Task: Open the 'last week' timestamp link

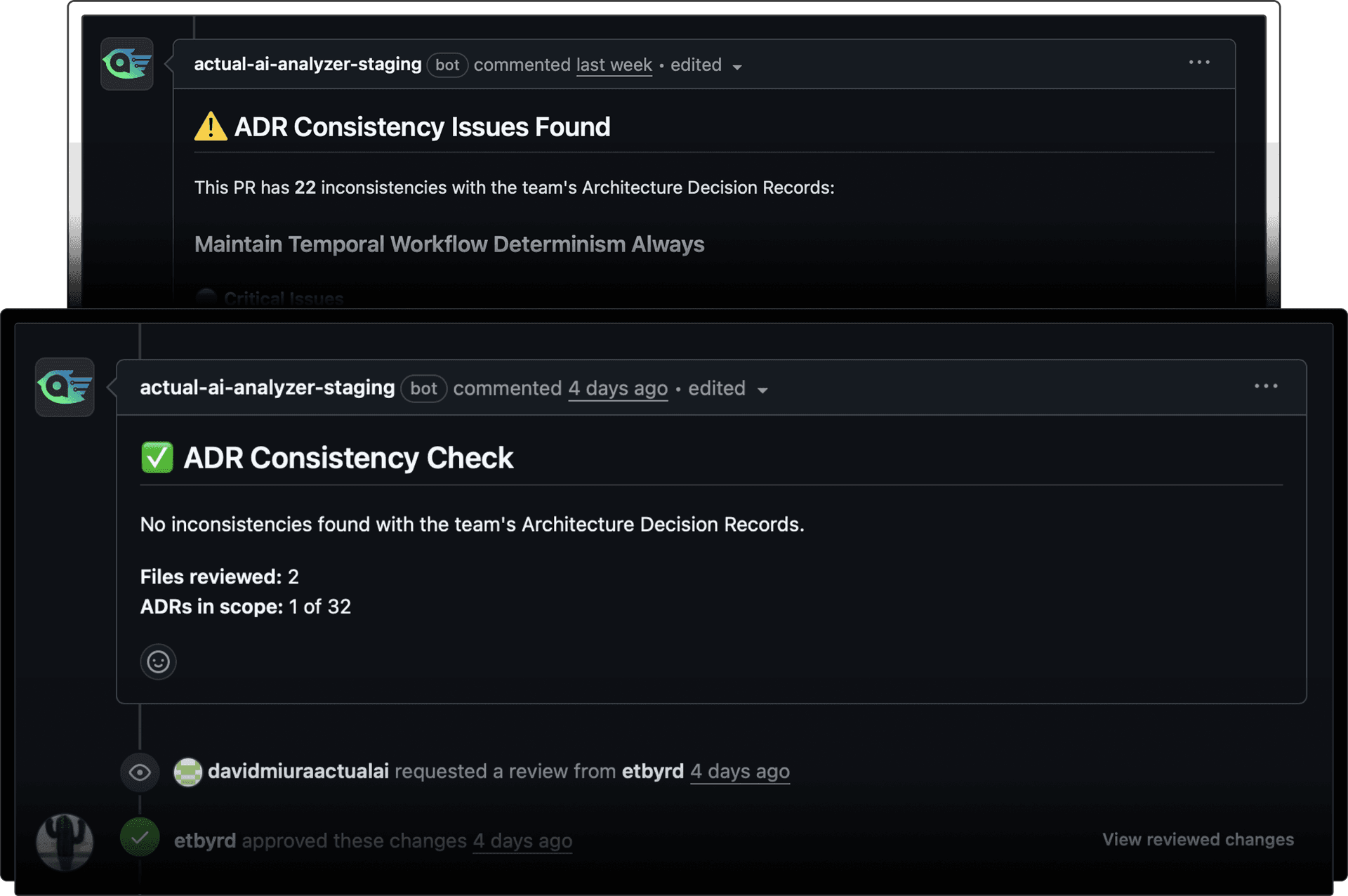Action: pyautogui.click(x=614, y=65)
